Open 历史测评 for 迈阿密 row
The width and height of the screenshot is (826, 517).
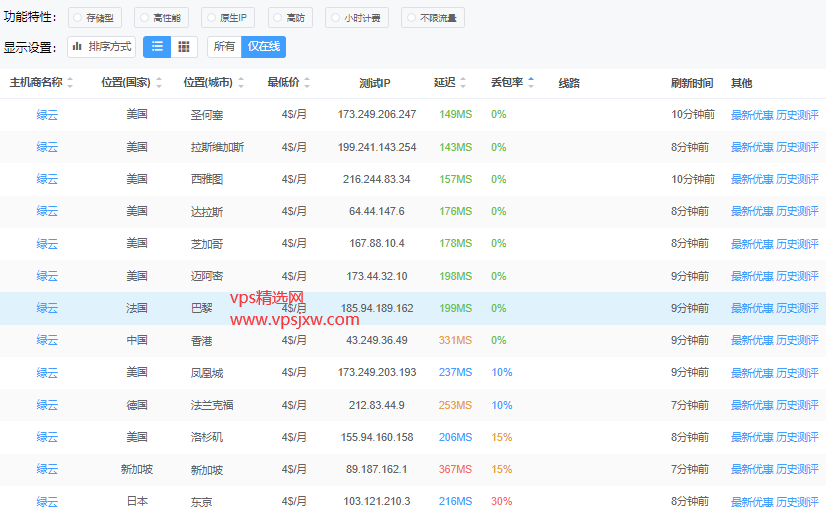[x=797, y=276]
